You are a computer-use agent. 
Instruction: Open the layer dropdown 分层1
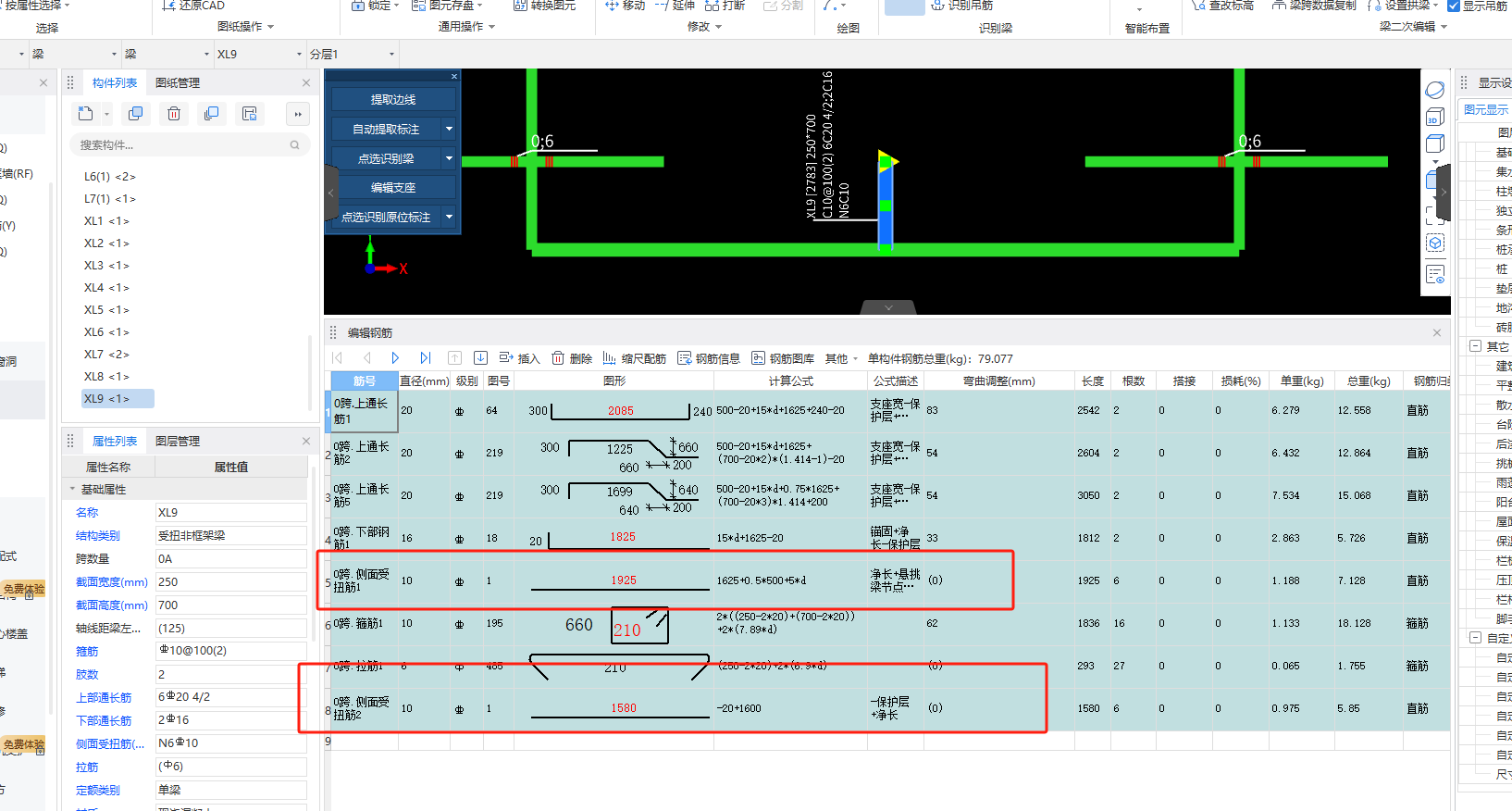pos(352,54)
